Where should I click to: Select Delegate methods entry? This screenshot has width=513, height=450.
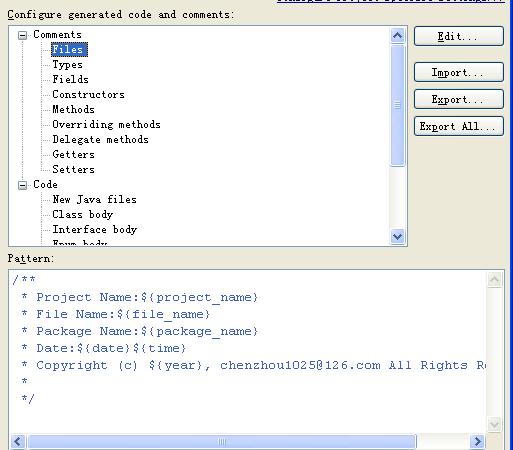(101, 139)
